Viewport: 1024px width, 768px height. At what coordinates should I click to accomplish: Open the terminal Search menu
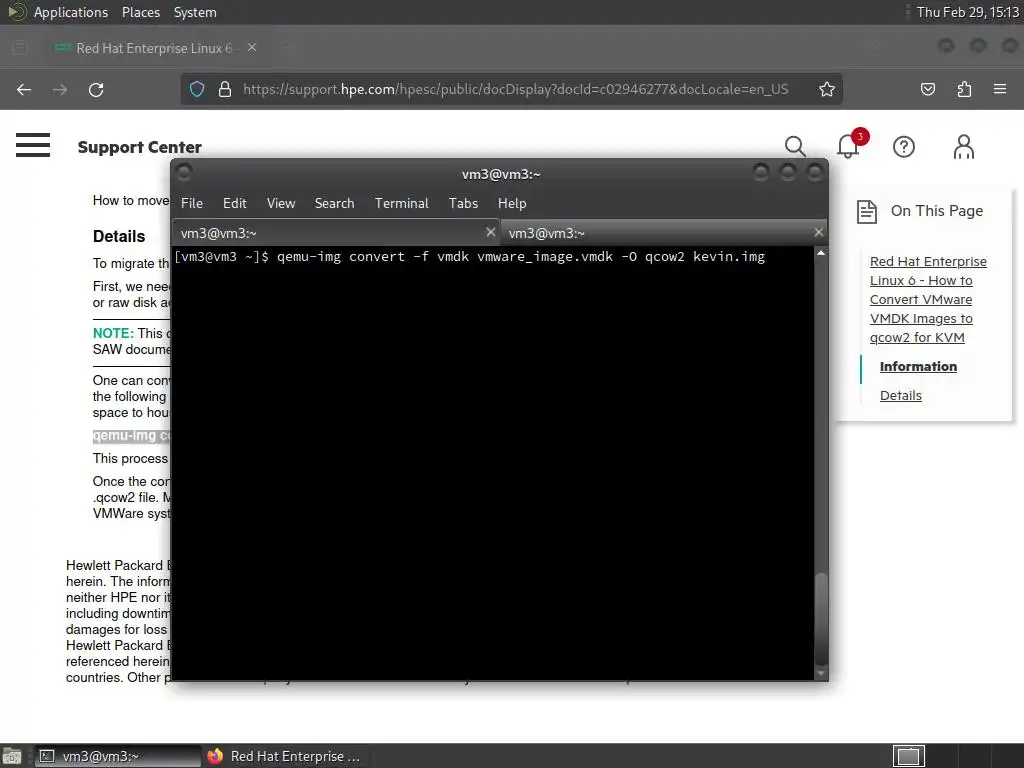coord(334,203)
